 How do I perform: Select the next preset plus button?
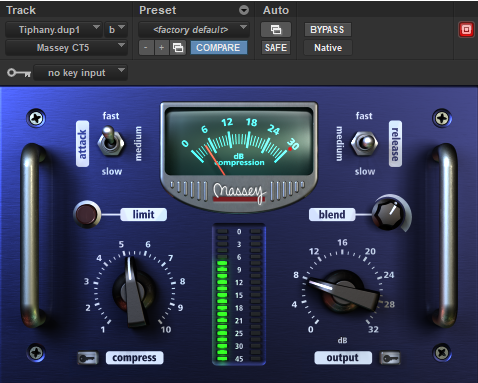tap(162, 48)
